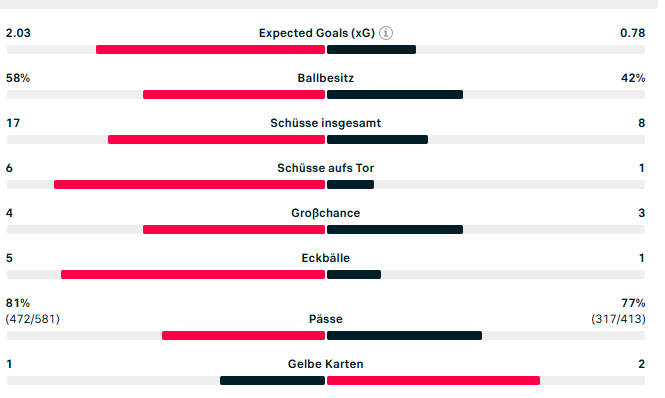This screenshot has width=665, height=398.
Task: Select the Gelbe Karten label
Action: coord(325,364)
